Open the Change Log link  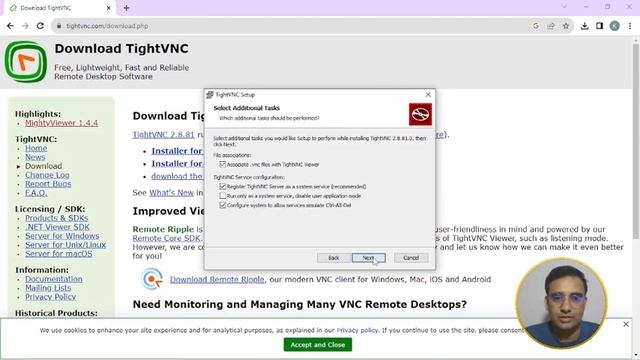47,175
